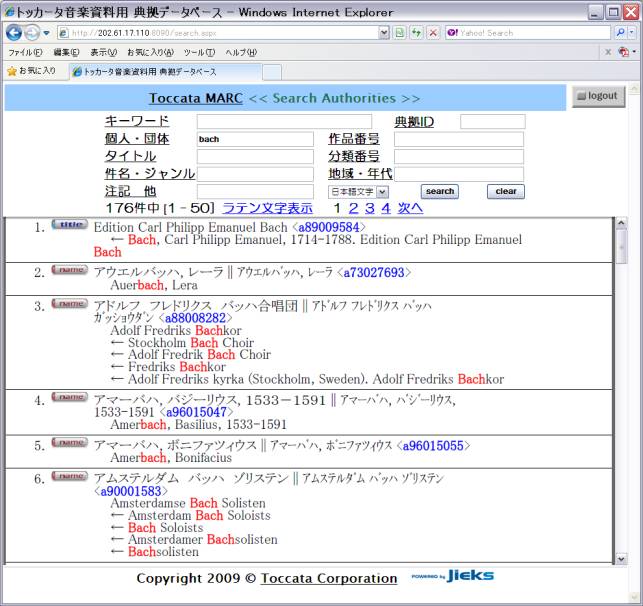Open authority ID a90001583
The height and width of the screenshot is (606, 643).
click(131, 491)
